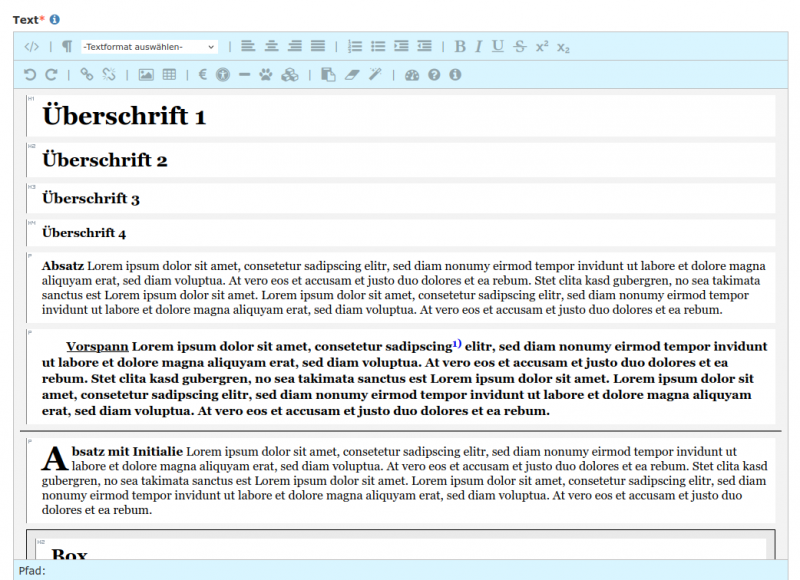800x580 pixels.
Task: Align text to the left
Action: 248,46
